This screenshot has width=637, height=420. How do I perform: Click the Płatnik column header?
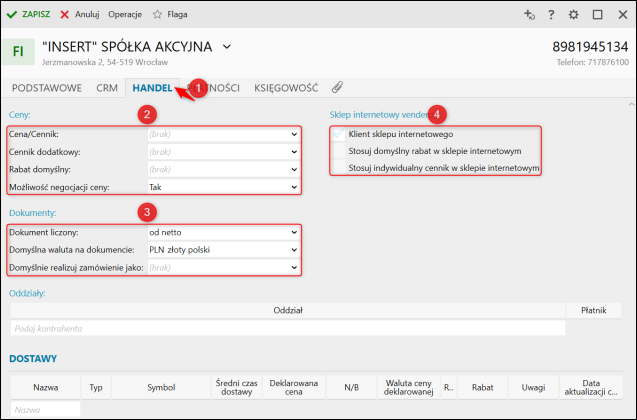tap(594, 310)
